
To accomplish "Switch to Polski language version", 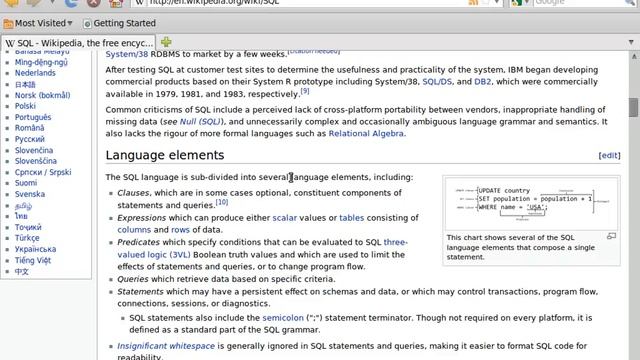I will pyautogui.click(x=25, y=106).
